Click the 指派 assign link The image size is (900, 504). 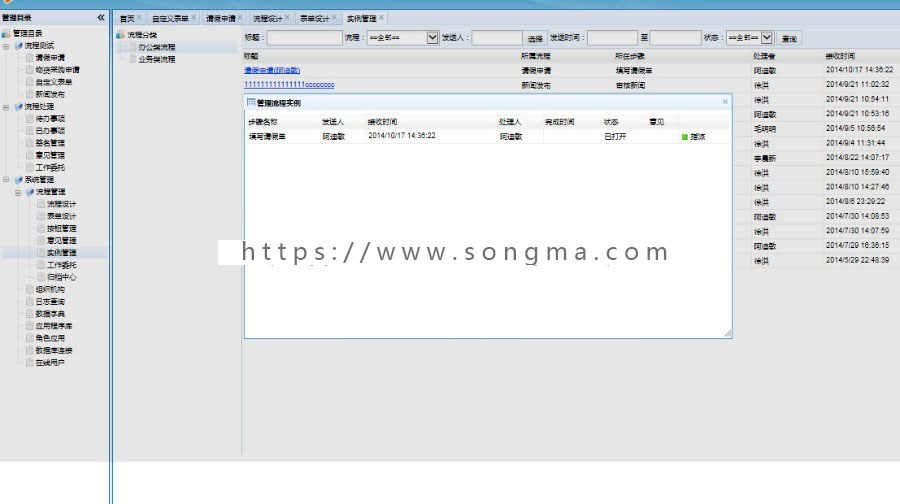(x=698, y=137)
